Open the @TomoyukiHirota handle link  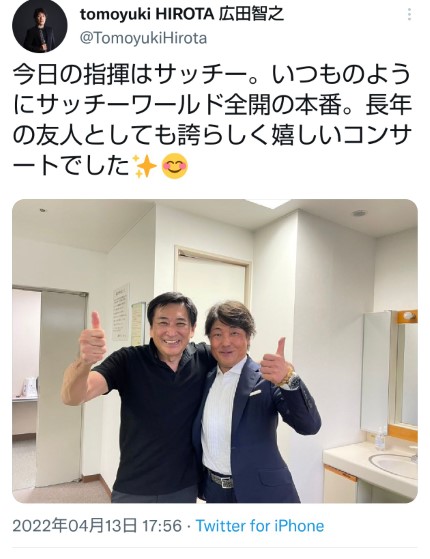tap(143, 38)
